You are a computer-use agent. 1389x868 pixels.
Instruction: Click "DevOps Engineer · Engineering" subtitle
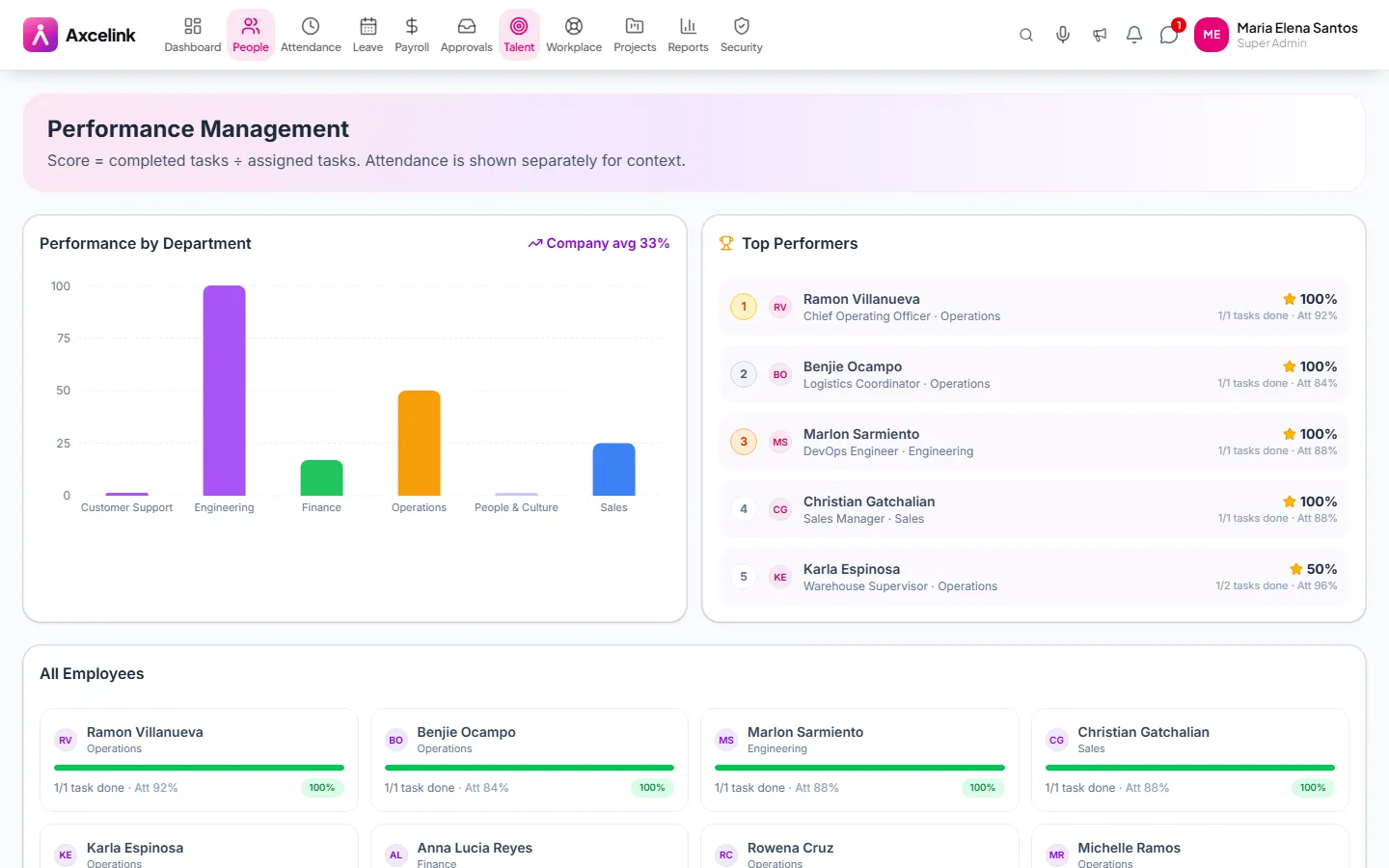tap(888, 451)
